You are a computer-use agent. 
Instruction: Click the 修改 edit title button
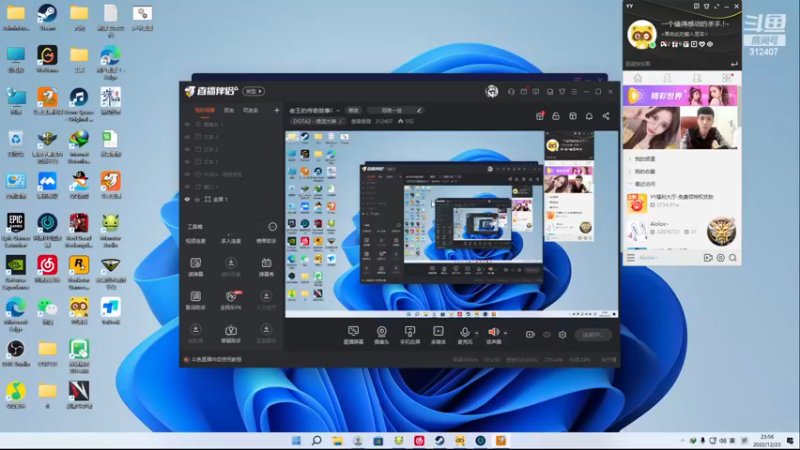pos(353,110)
